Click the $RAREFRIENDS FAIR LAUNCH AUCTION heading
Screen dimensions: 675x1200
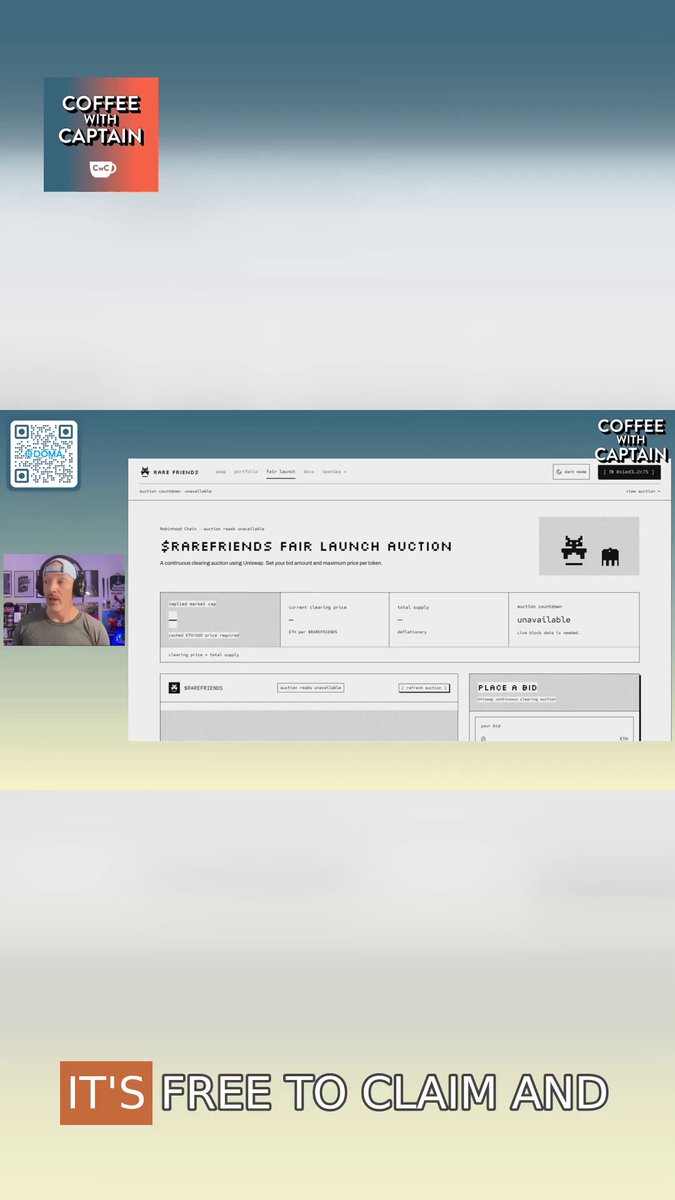click(306, 546)
